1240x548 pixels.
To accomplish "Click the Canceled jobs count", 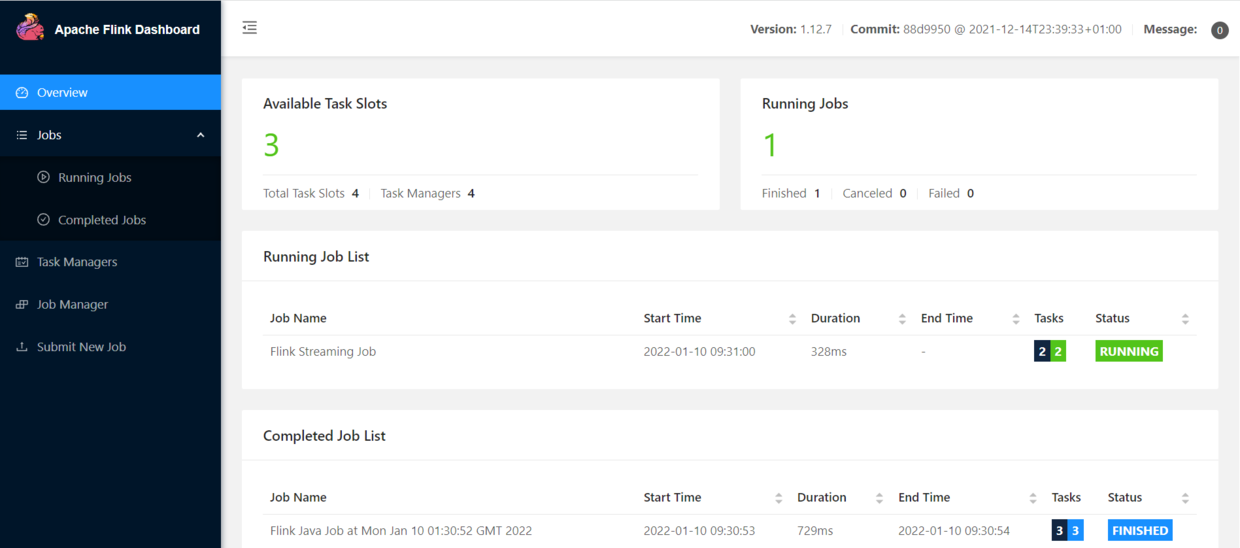I will pyautogui.click(x=903, y=193).
